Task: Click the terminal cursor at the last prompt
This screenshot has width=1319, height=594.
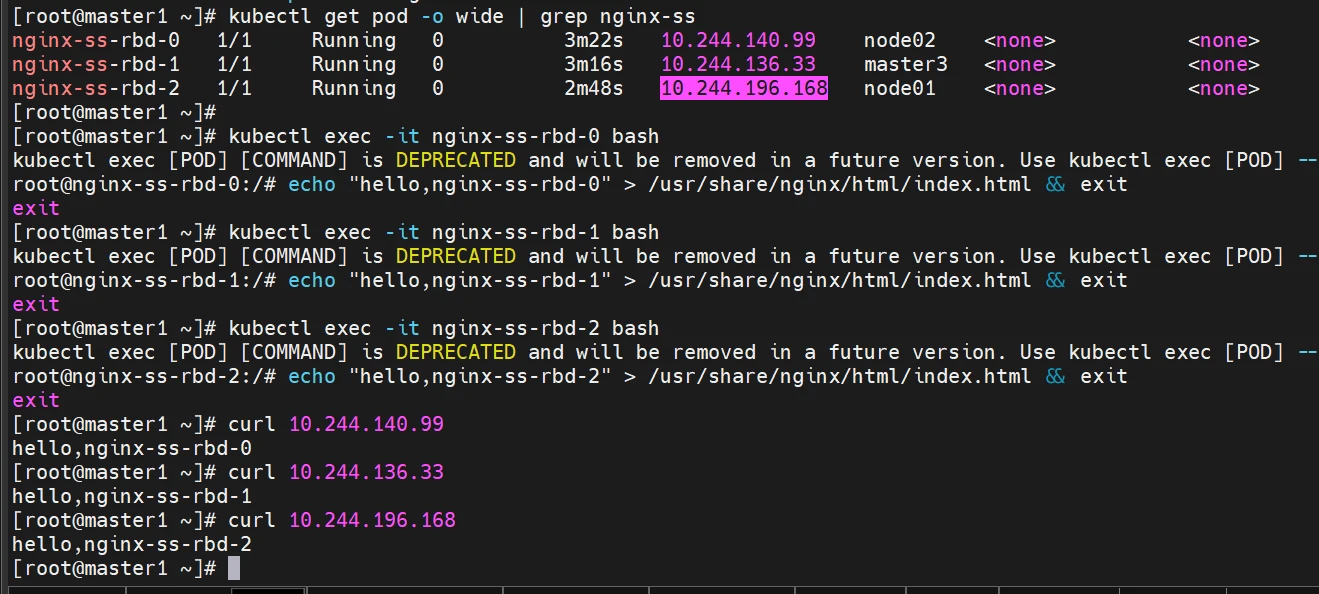Action: pyautogui.click(x=234, y=568)
